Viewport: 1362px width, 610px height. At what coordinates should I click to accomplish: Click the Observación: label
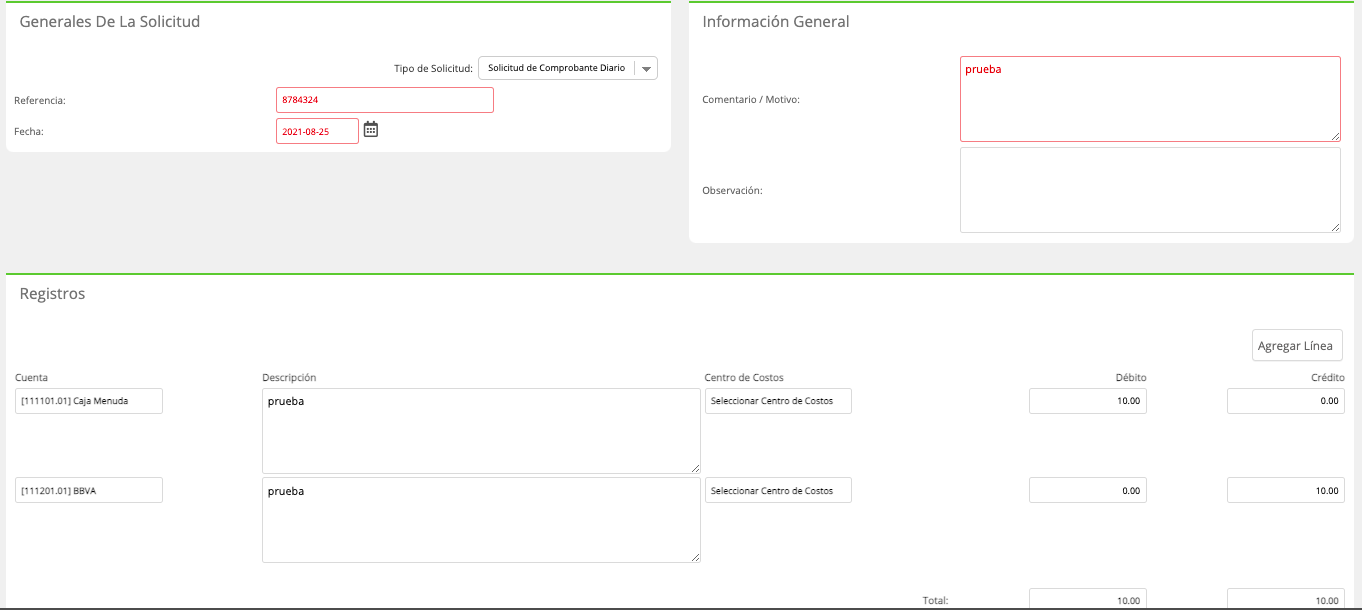(732, 191)
